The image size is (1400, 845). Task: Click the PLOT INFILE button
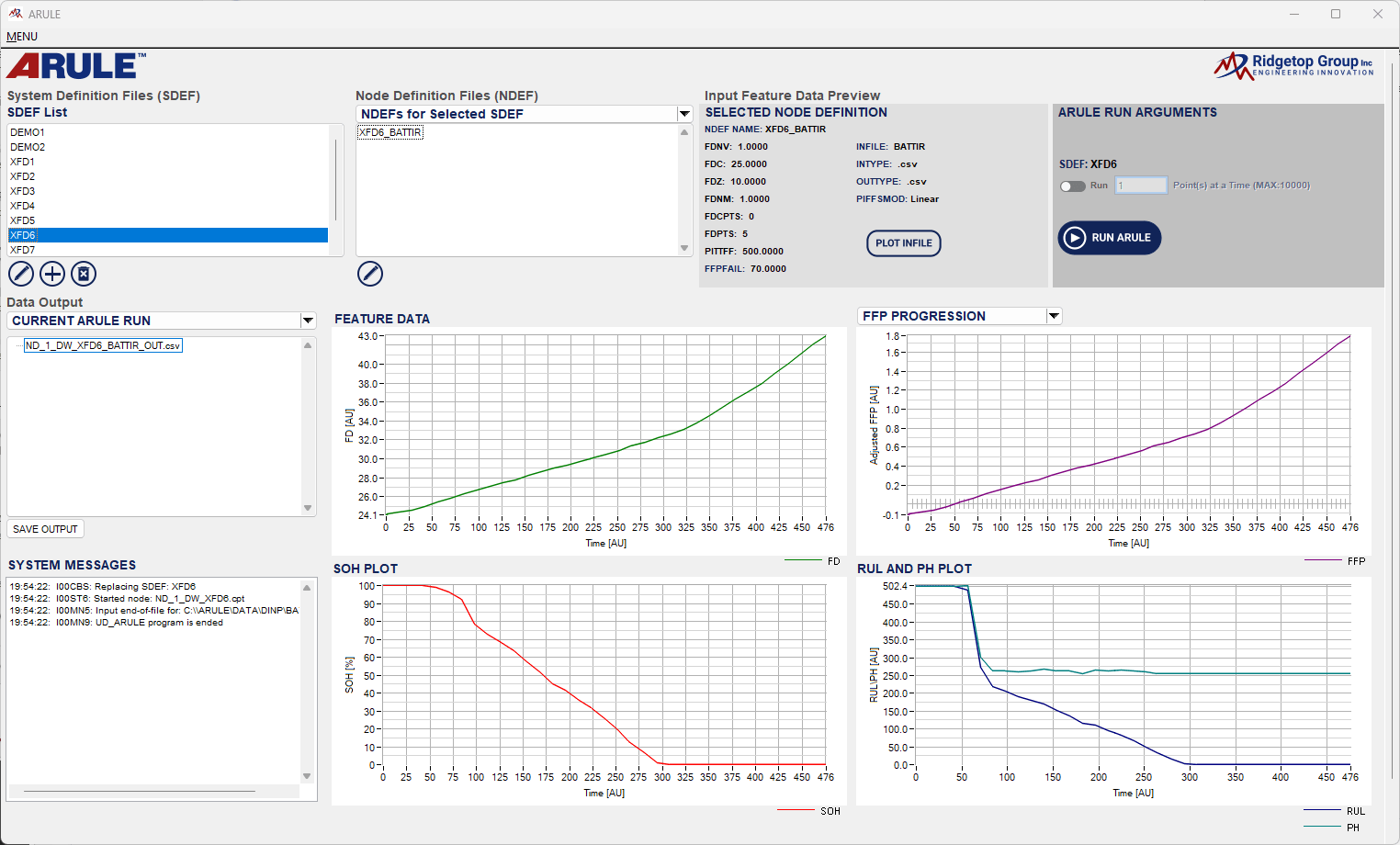coord(903,243)
